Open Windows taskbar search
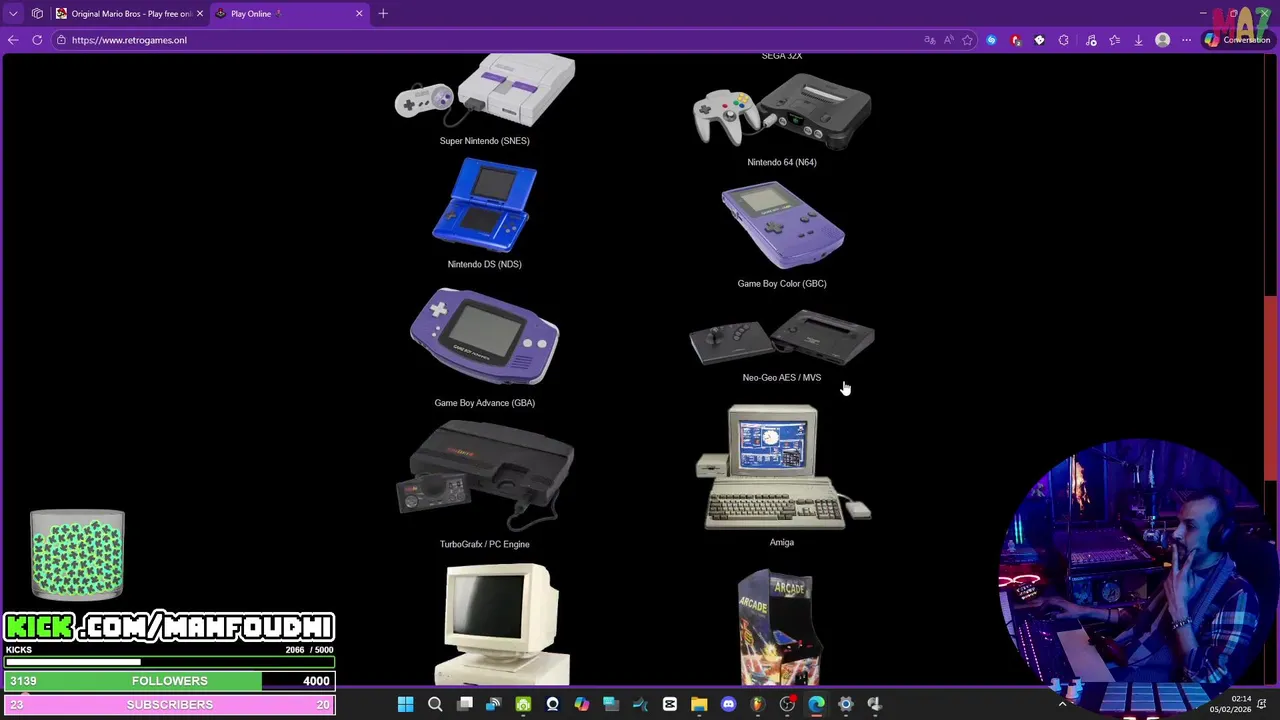This screenshot has width=1280, height=720. pyautogui.click(x=435, y=705)
